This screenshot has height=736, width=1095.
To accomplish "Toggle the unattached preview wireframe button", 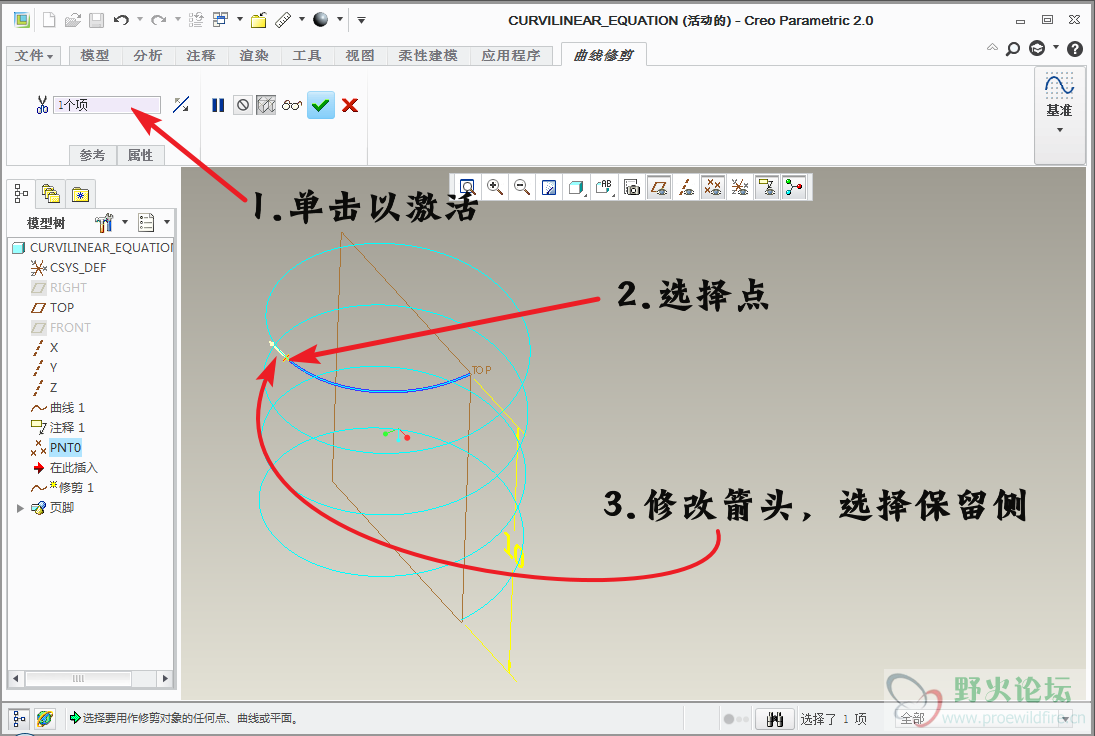I will point(266,105).
